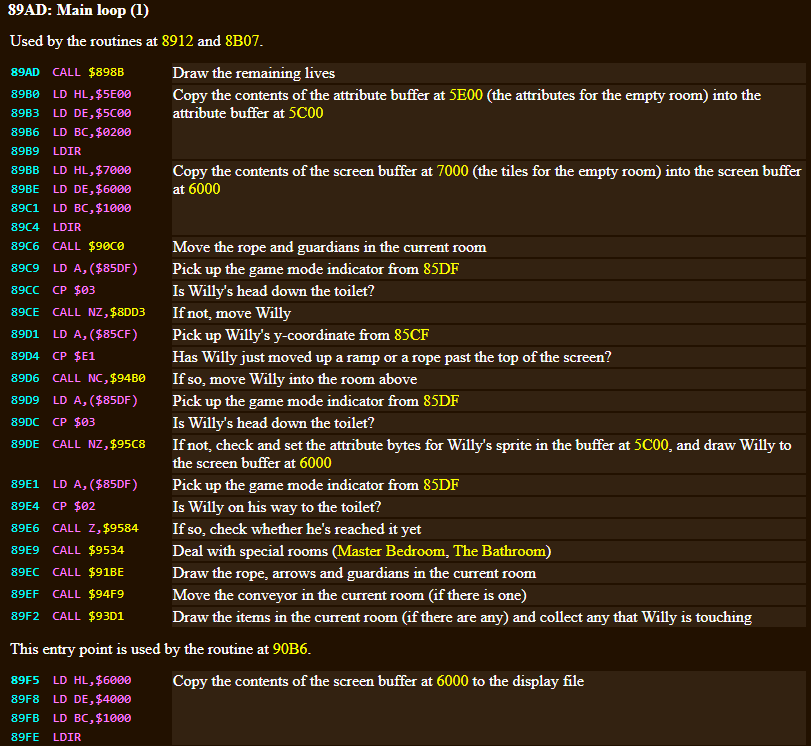Click the 89F5 entry point address label

[x=26, y=681]
